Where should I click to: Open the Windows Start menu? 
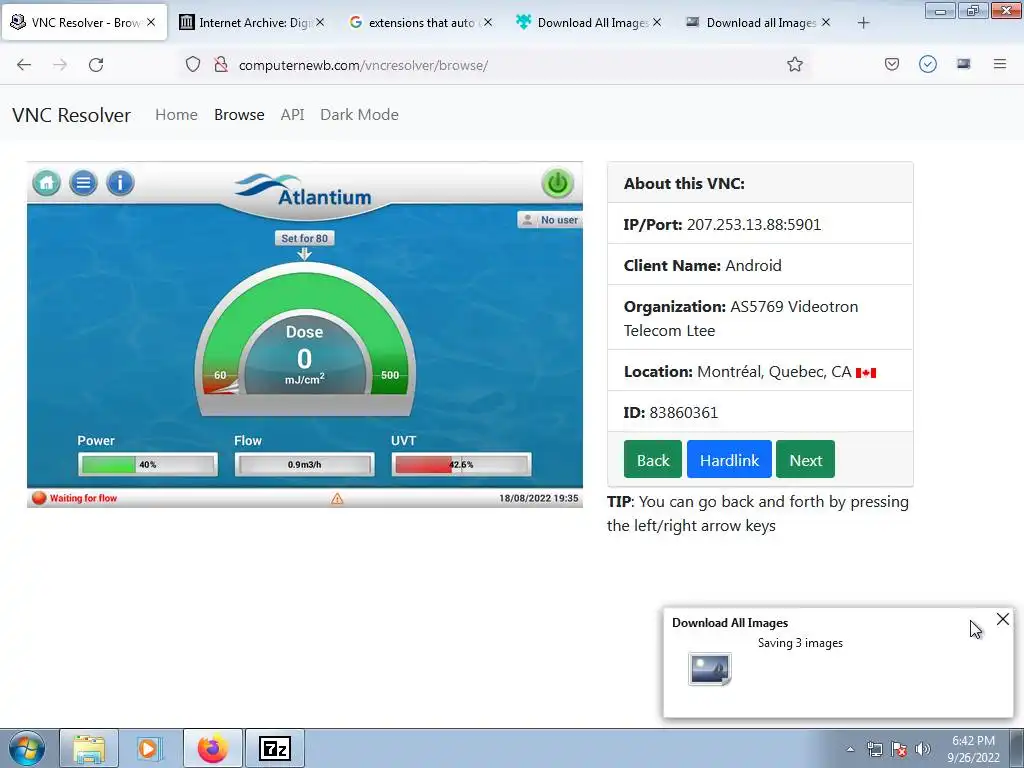coord(27,748)
